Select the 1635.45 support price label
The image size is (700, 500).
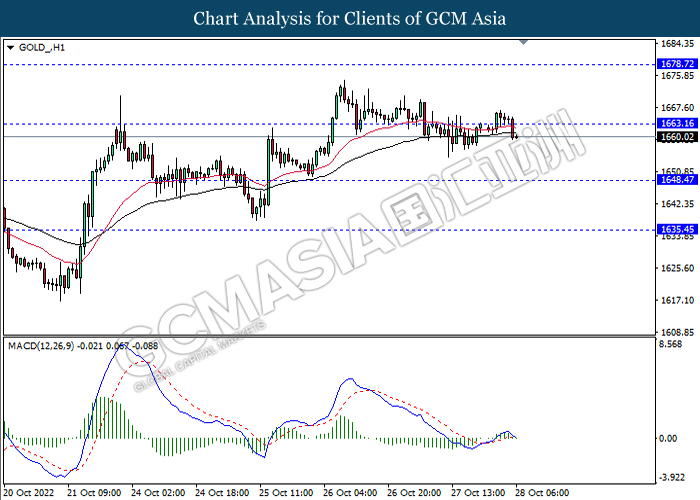(677, 229)
